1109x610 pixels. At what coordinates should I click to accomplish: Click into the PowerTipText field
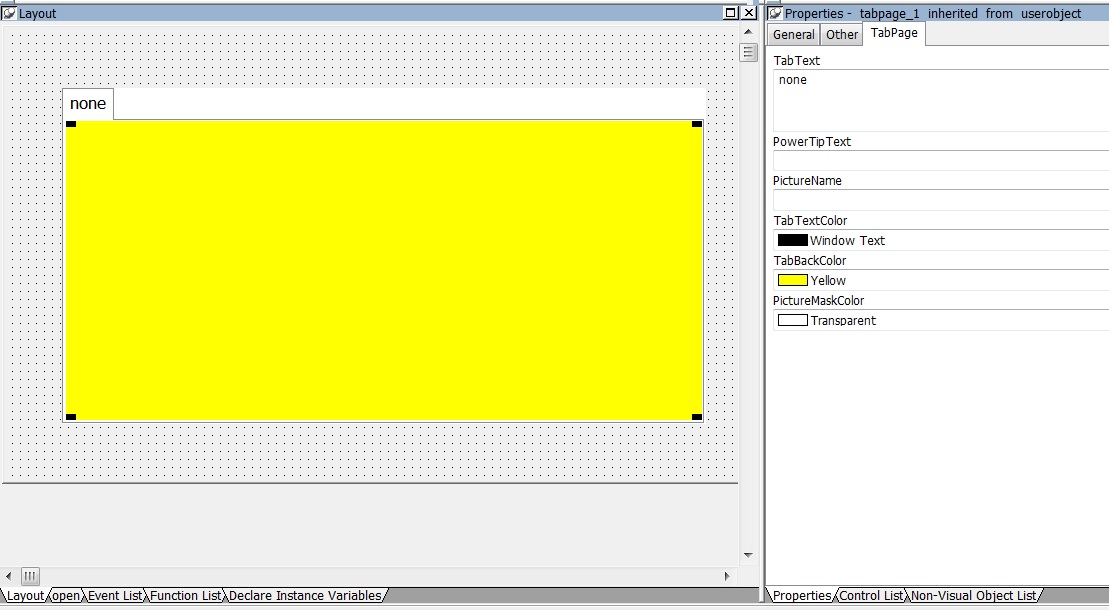point(940,161)
